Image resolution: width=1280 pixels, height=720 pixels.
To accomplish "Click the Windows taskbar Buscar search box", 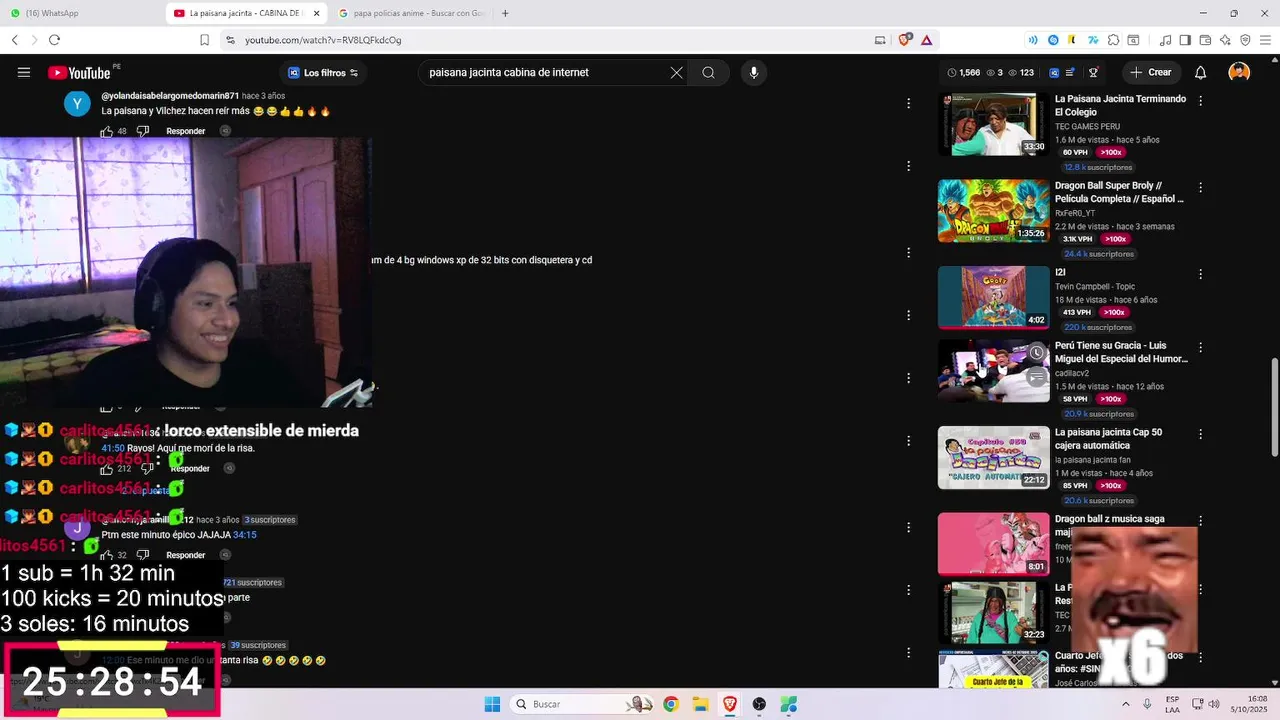I will tap(583, 704).
